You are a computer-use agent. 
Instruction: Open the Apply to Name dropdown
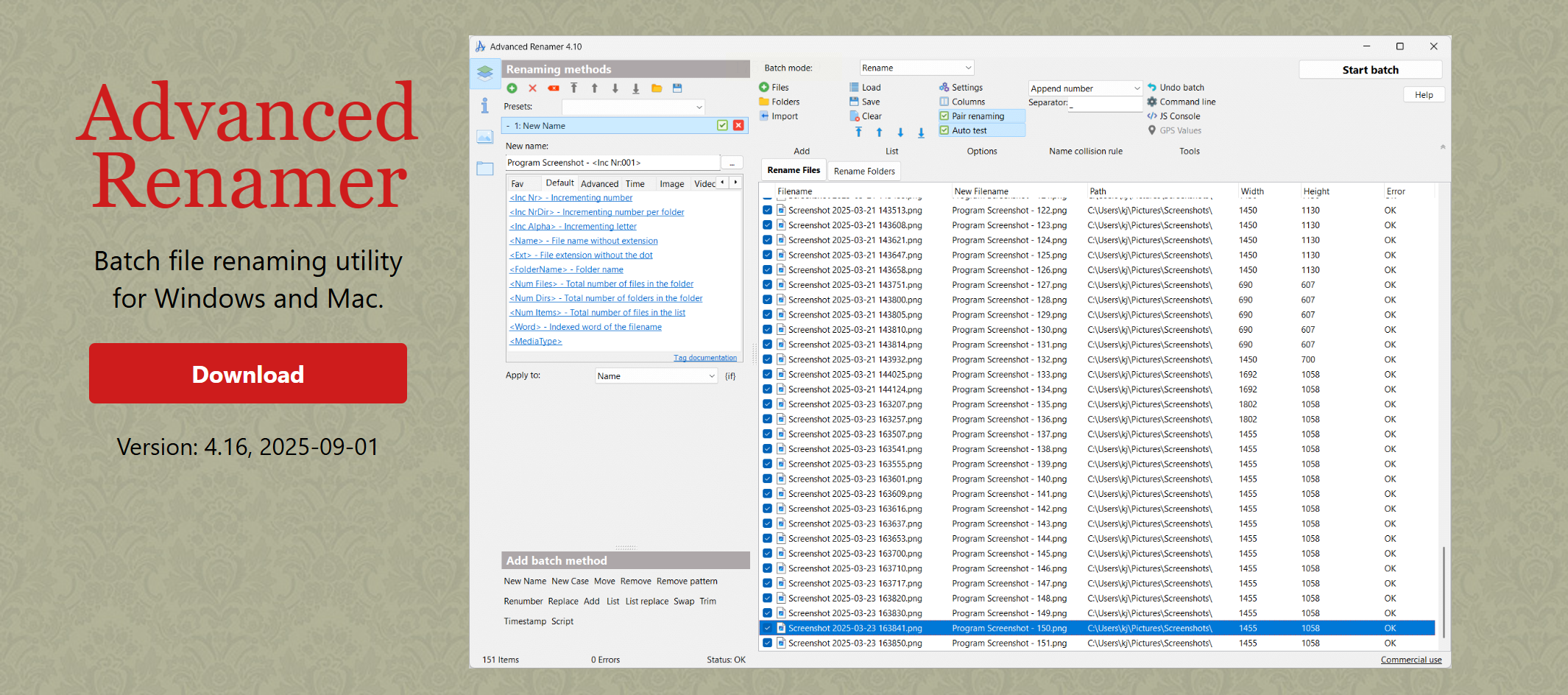(x=656, y=376)
